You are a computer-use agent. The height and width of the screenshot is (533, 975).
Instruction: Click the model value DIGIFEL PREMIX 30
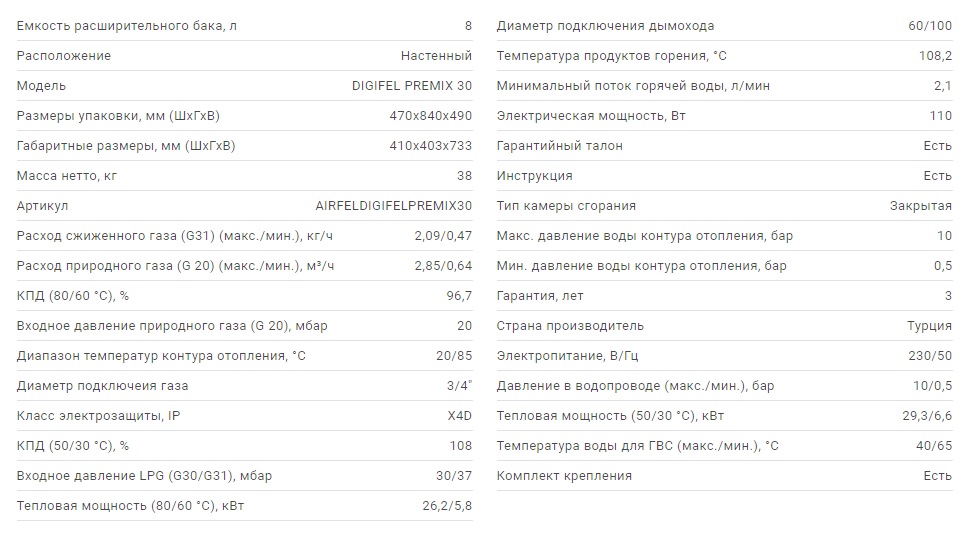click(x=411, y=86)
